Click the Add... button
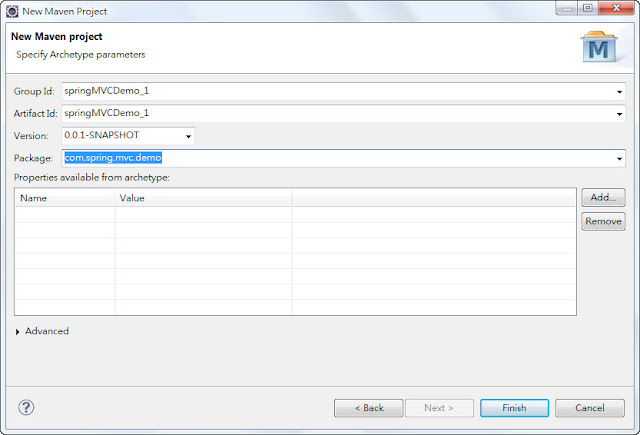Viewport: 640px width, 435px height. [x=603, y=198]
